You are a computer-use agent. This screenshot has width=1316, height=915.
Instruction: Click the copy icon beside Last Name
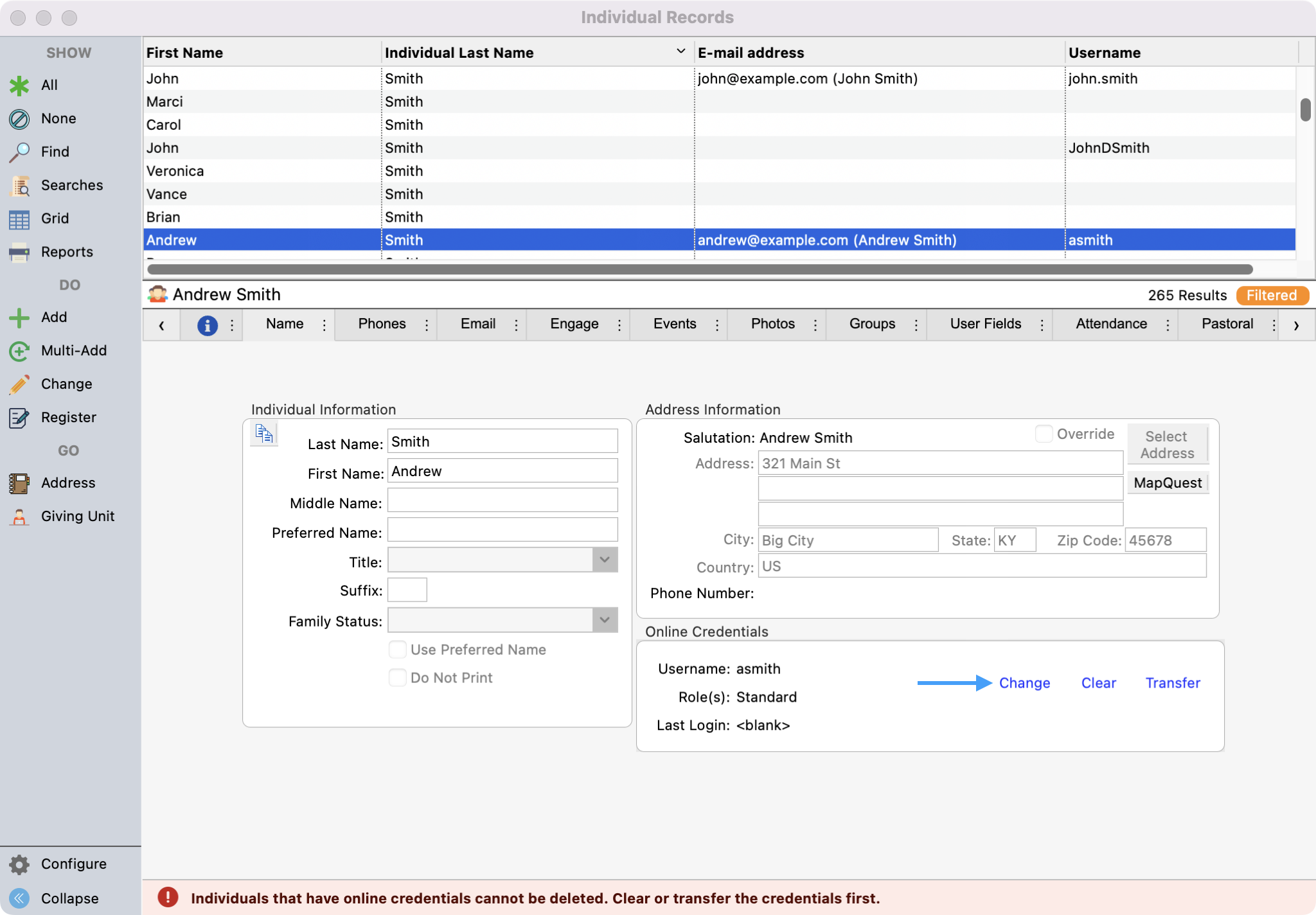264,434
